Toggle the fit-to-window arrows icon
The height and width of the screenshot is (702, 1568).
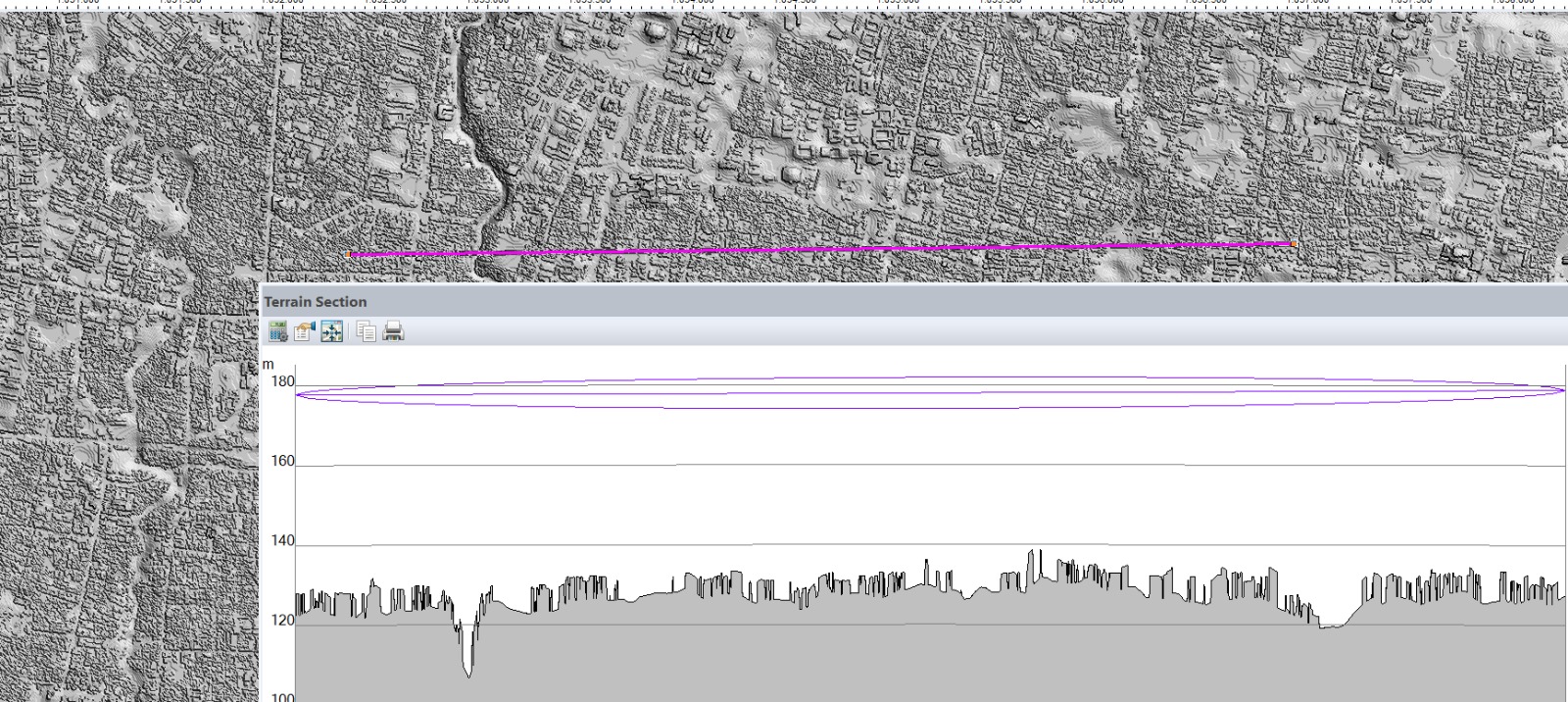[x=332, y=331]
